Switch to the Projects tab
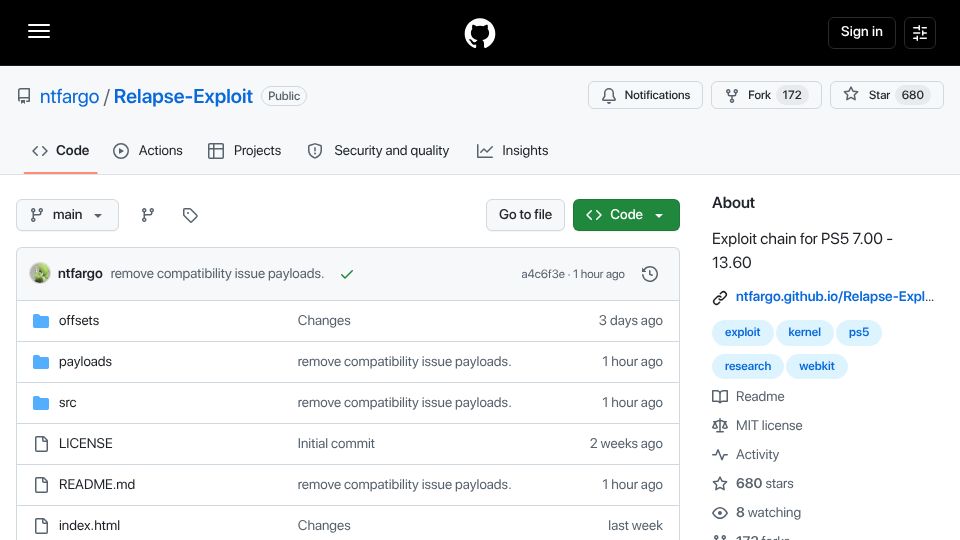 [x=244, y=151]
